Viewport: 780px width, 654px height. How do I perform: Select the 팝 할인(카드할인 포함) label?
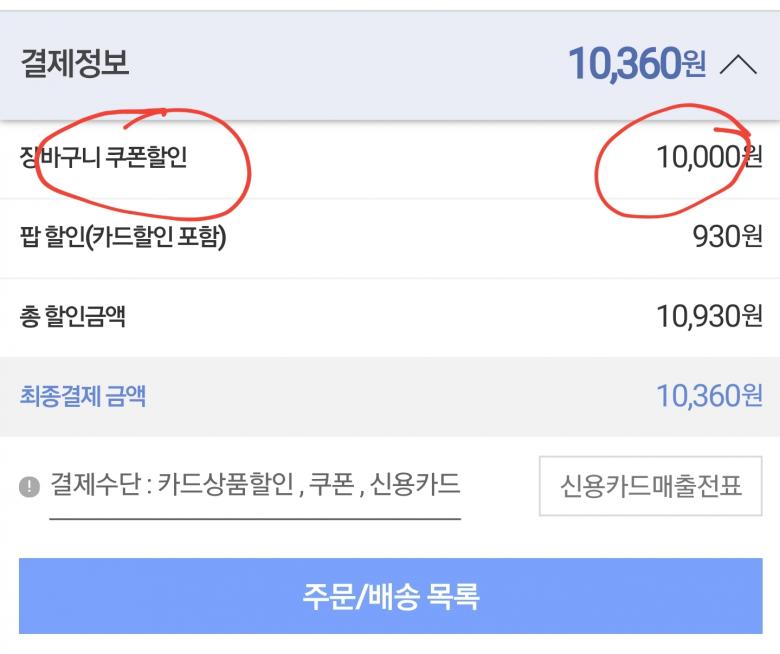pyautogui.click(x=123, y=237)
